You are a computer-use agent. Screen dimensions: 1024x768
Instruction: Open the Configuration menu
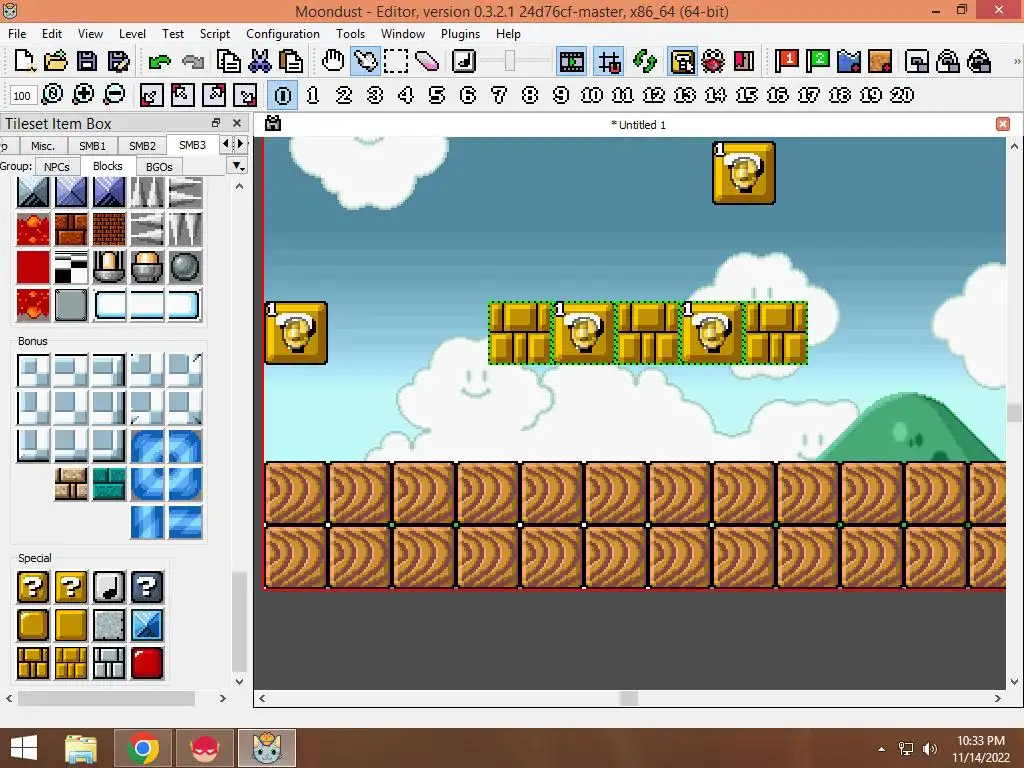pos(283,33)
